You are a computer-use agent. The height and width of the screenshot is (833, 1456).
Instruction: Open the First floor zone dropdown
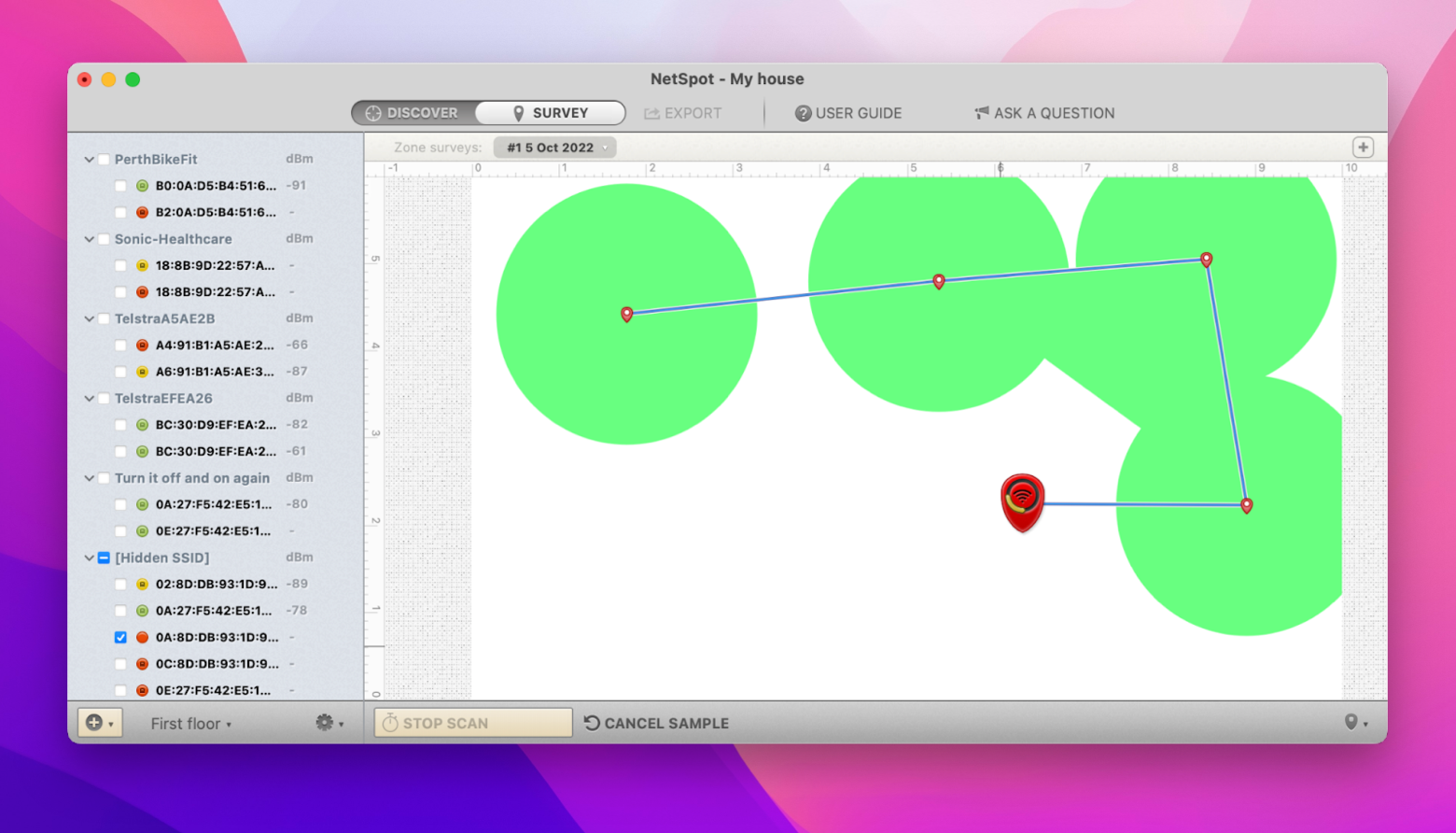[191, 723]
